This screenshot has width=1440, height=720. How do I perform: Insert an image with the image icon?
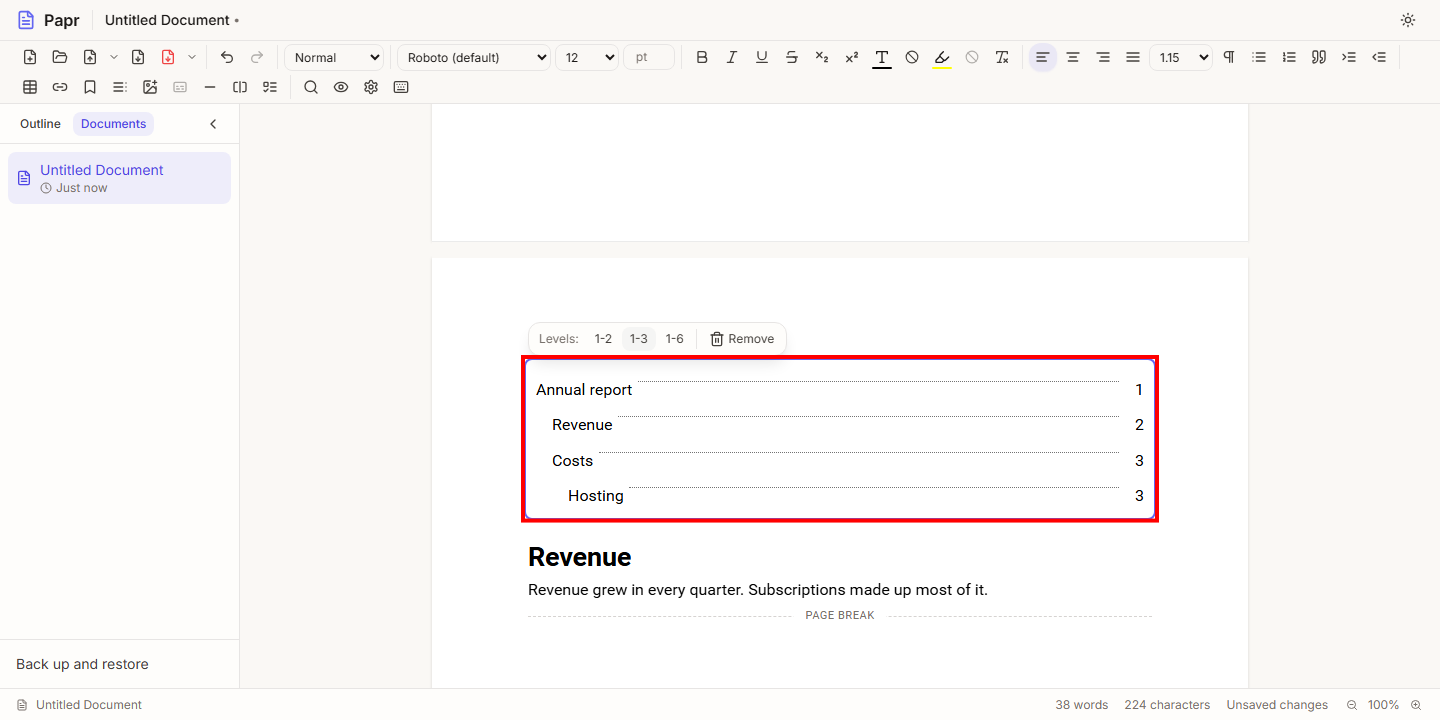point(150,87)
